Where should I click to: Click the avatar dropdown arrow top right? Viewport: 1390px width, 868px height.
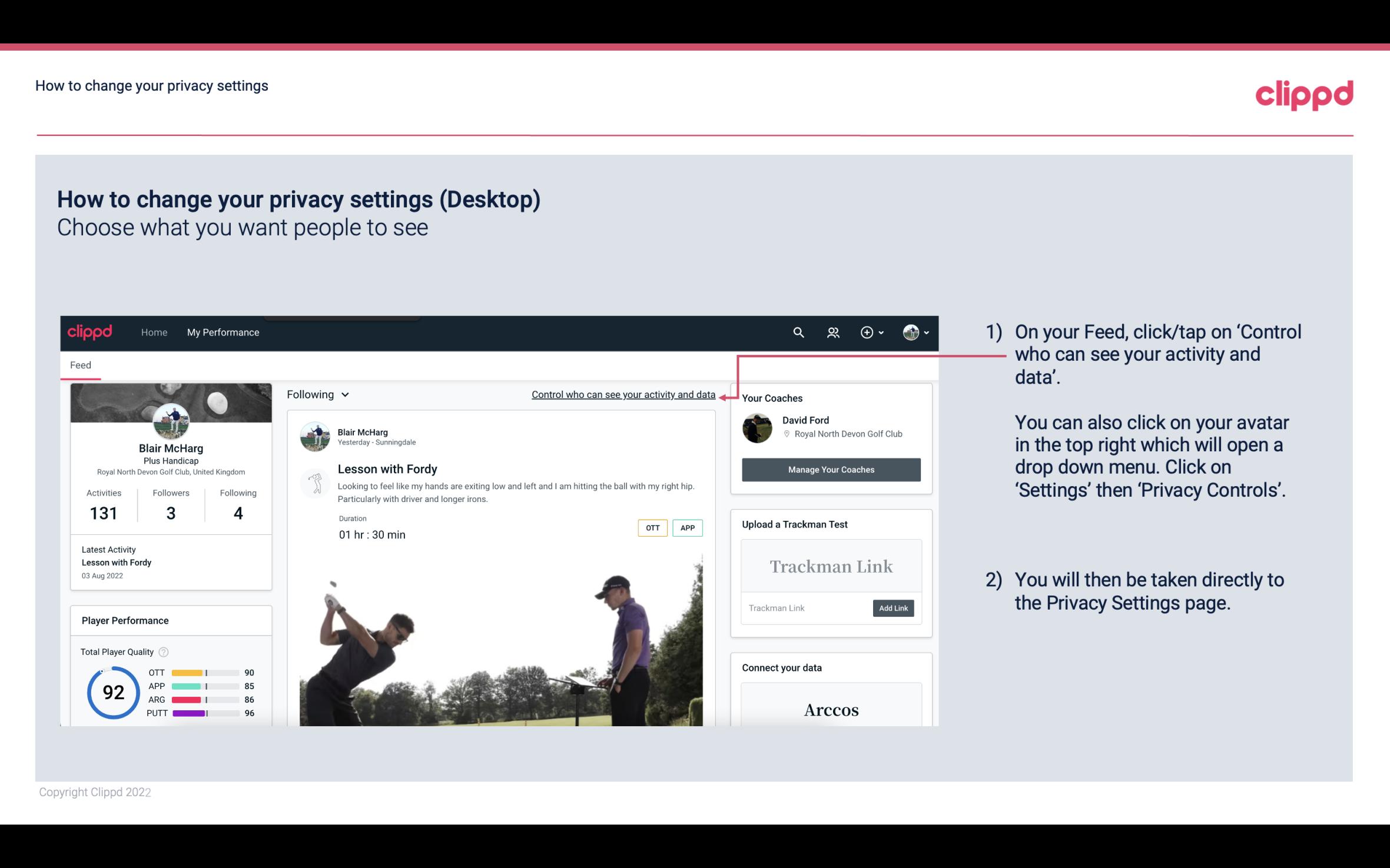(x=925, y=332)
